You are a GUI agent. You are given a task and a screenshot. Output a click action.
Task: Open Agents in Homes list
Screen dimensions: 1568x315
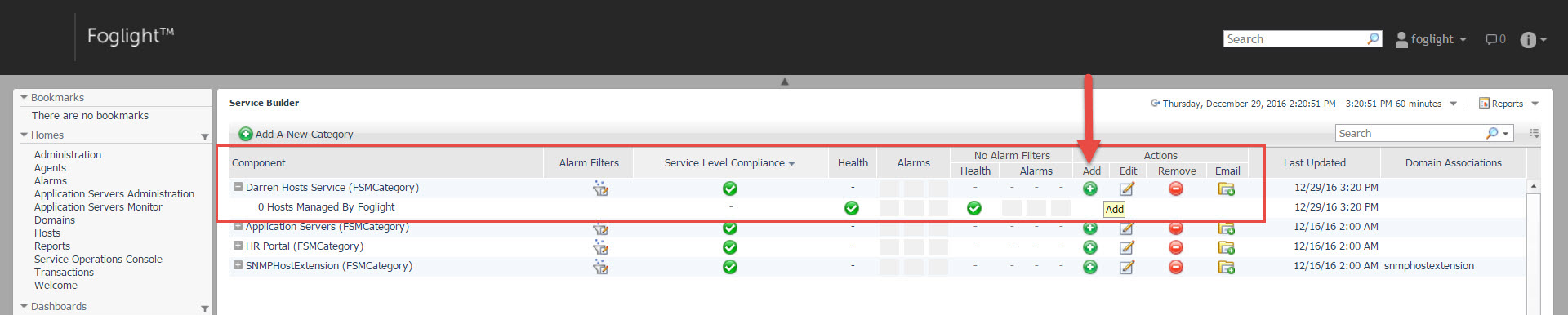coord(50,168)
